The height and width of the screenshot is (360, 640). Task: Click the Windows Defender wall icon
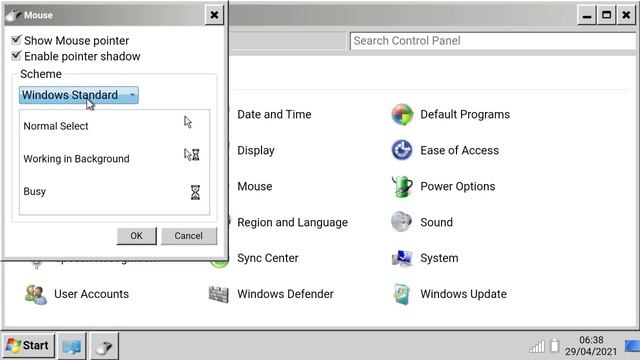click(219, 294)
